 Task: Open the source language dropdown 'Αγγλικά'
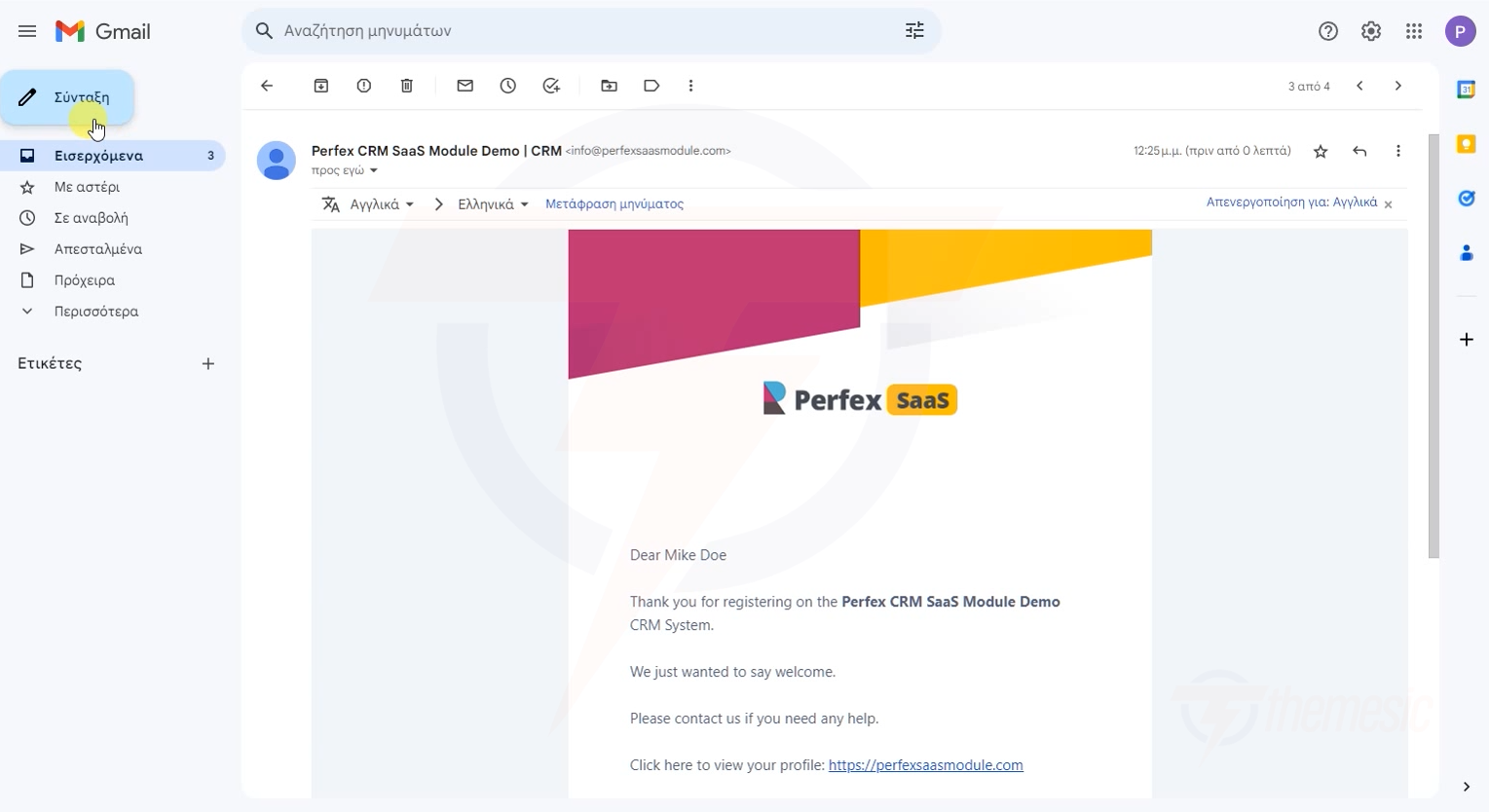click(380, 204)
